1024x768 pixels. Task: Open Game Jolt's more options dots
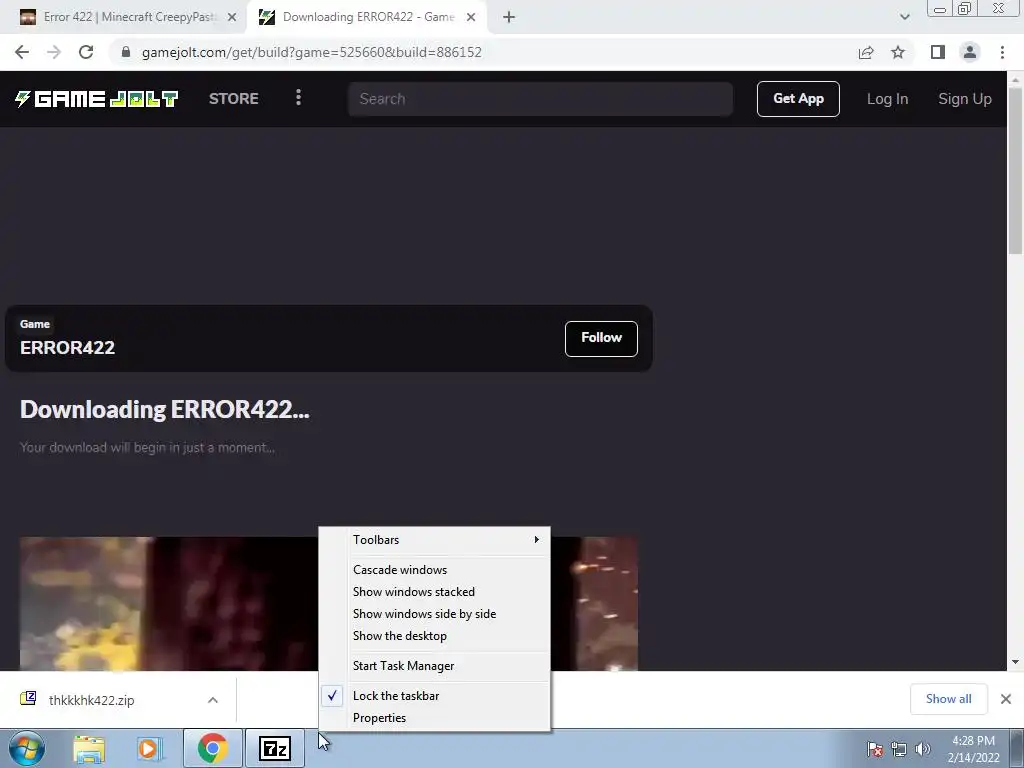298,98
